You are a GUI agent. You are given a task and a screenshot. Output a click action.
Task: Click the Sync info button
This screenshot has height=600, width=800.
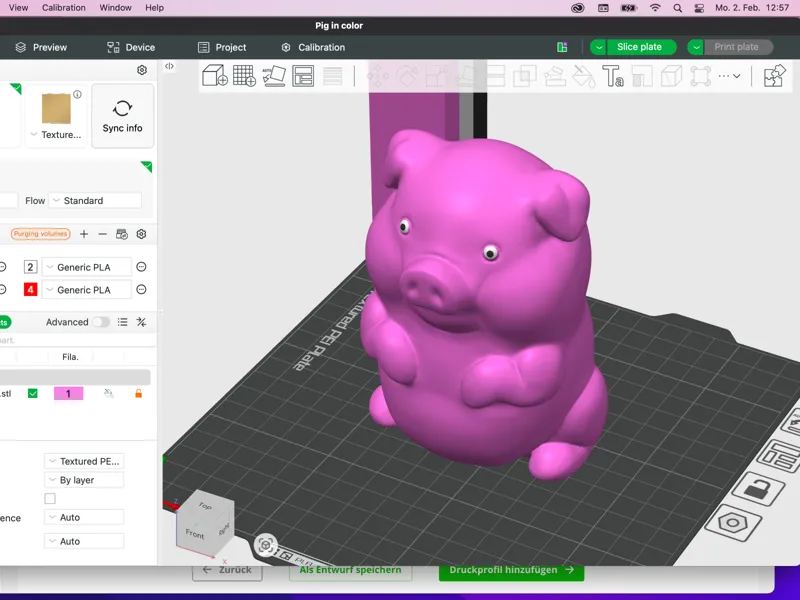coord(122,116)
